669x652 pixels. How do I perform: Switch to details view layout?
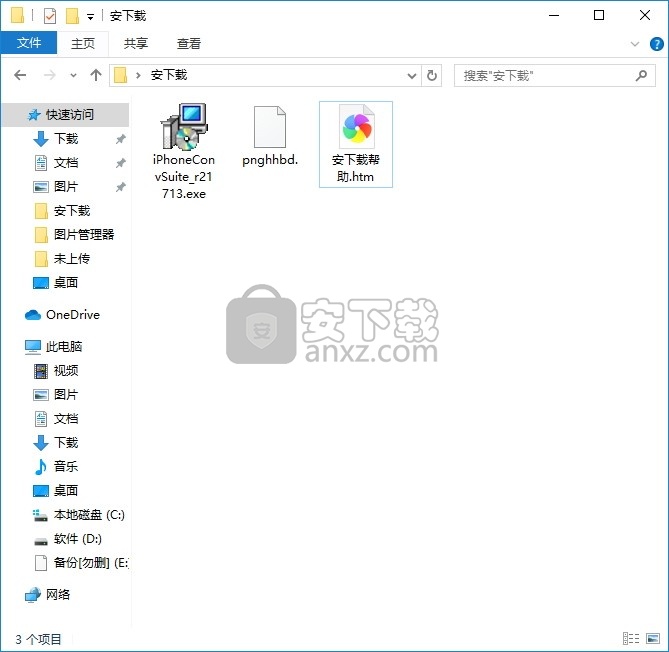coord(631,638)
